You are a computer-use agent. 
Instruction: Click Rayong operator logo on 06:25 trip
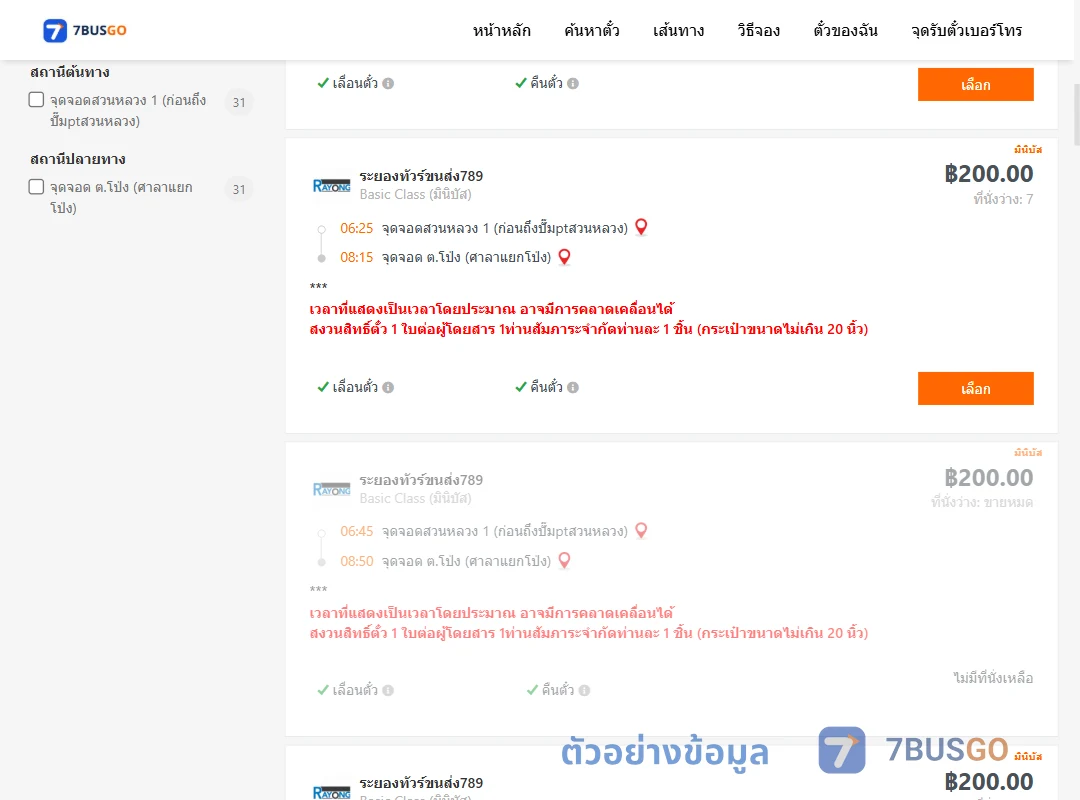332,185
